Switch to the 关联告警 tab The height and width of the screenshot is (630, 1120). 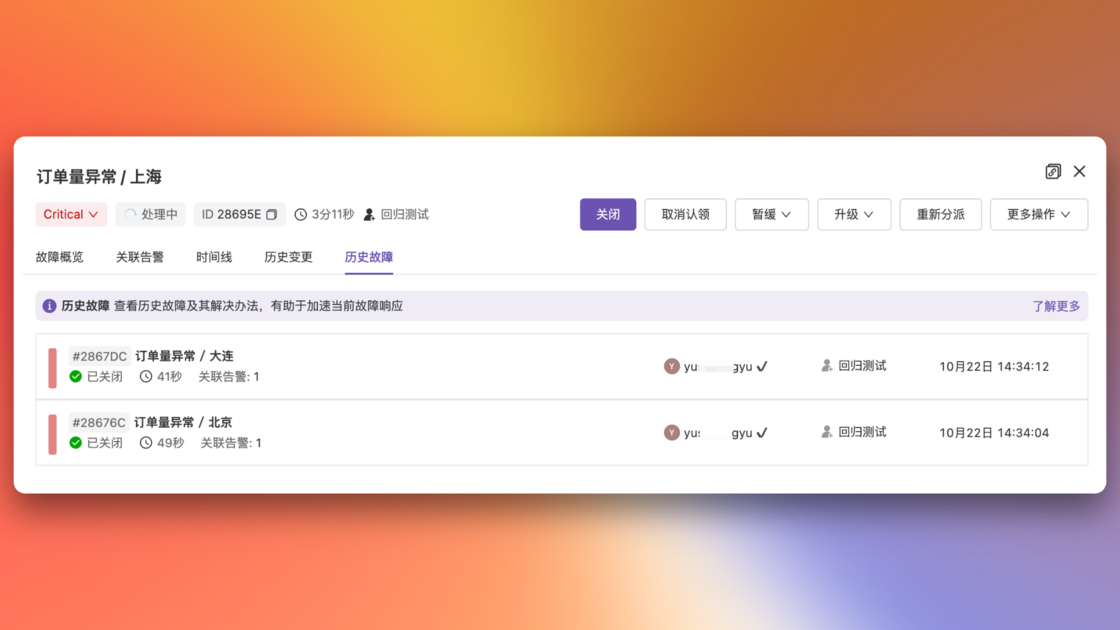140,257
